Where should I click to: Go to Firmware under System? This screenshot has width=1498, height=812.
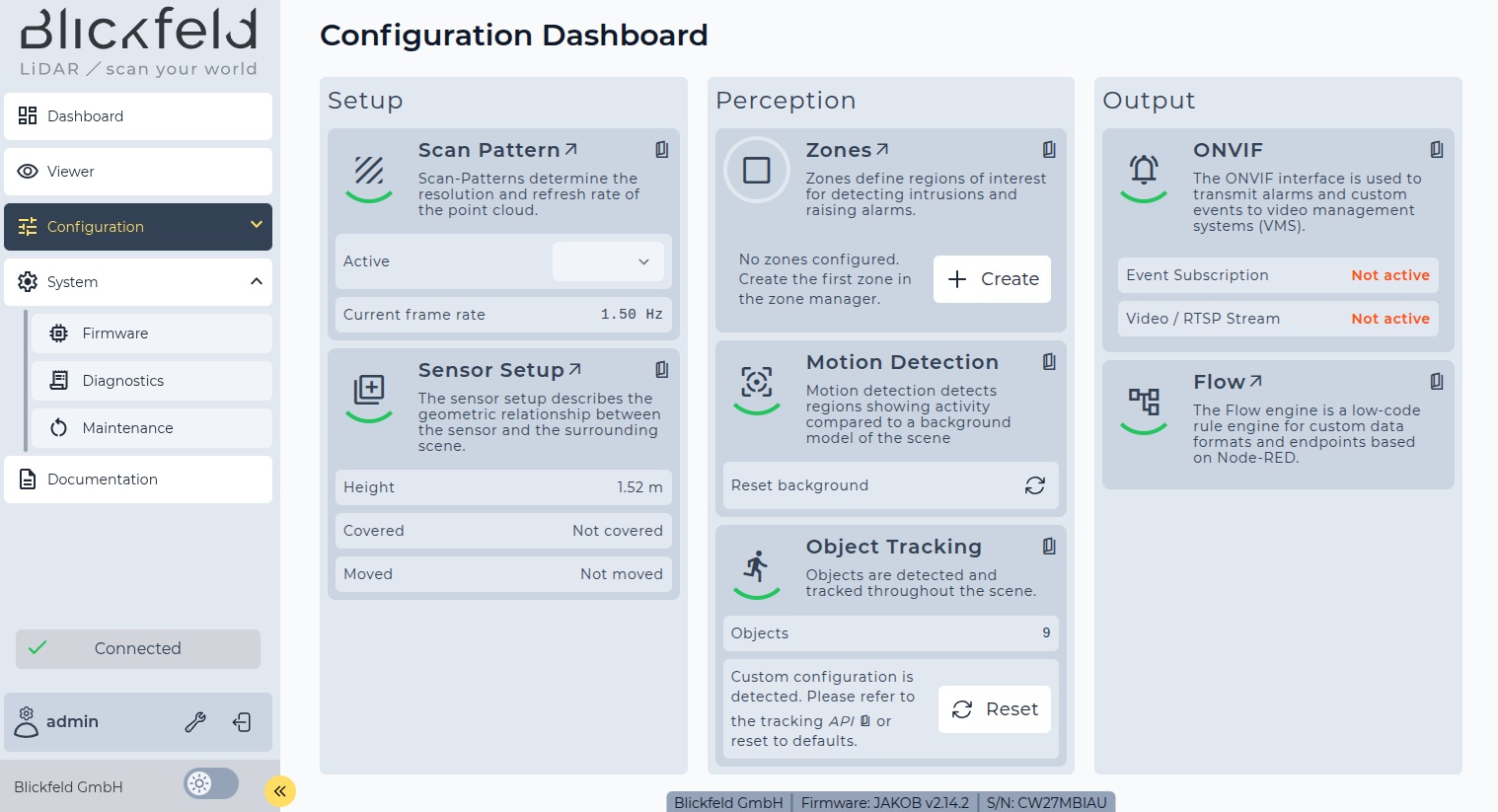pos(152,333)
